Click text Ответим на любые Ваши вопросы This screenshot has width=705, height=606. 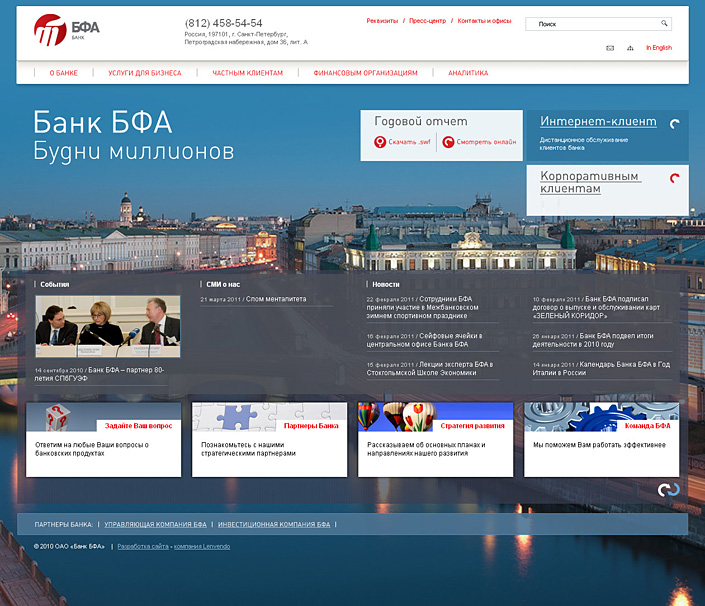(x=92, y=449)
